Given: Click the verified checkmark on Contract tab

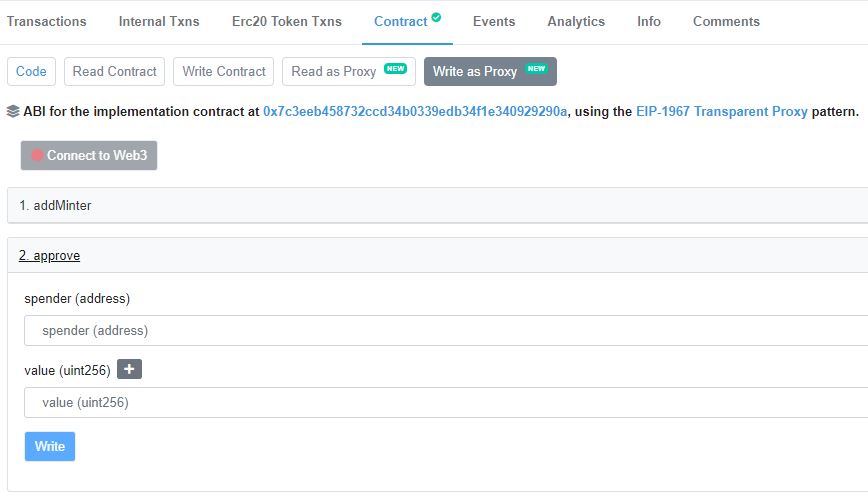Looking at the screenshot, I should 436,17.
